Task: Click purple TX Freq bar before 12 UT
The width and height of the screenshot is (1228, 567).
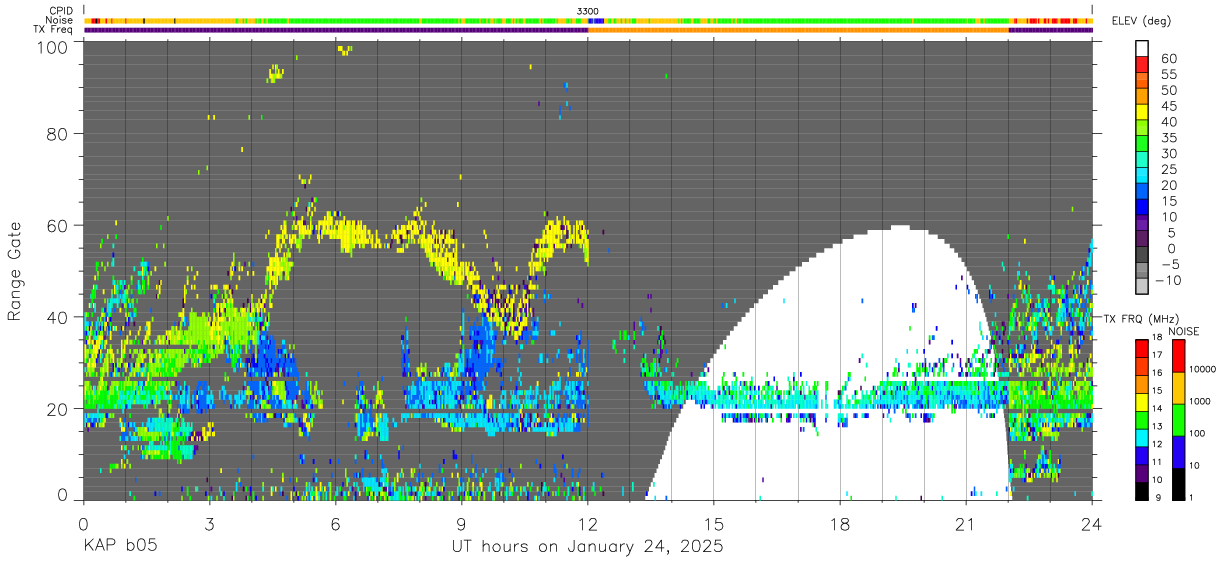Action: (335, 30)
